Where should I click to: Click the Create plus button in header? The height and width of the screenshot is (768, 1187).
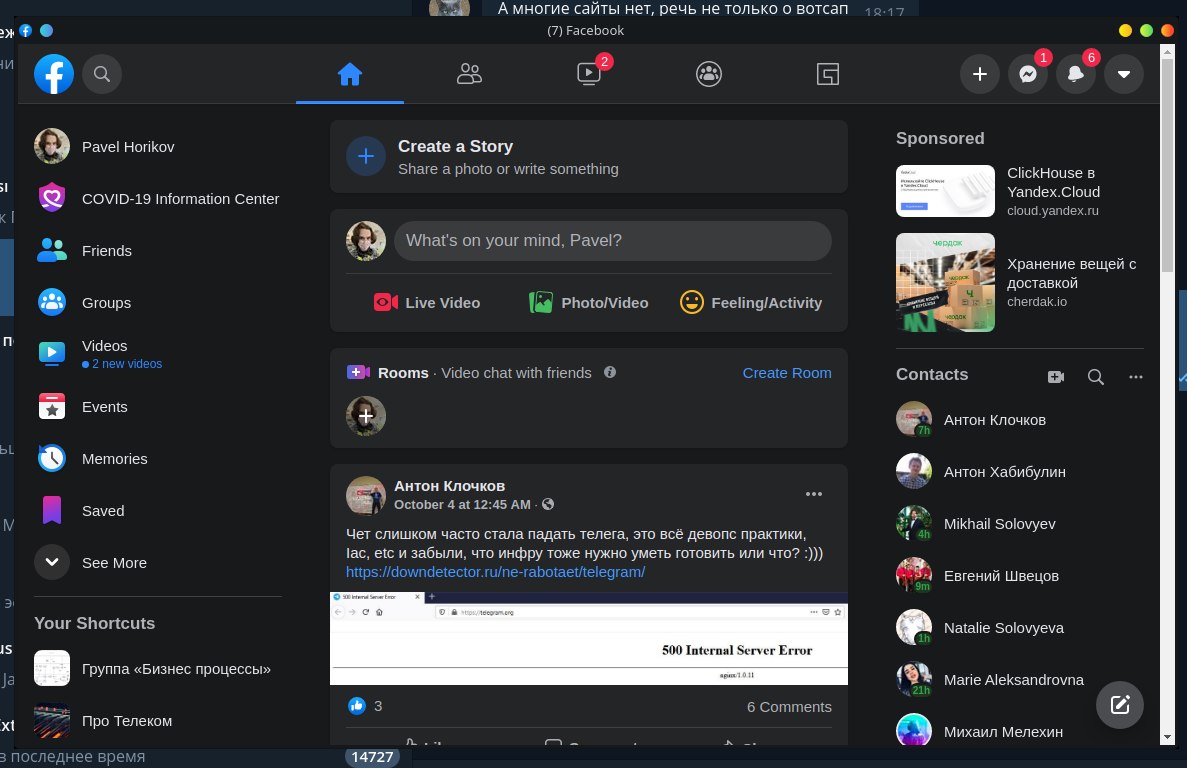tap(980, 74)
